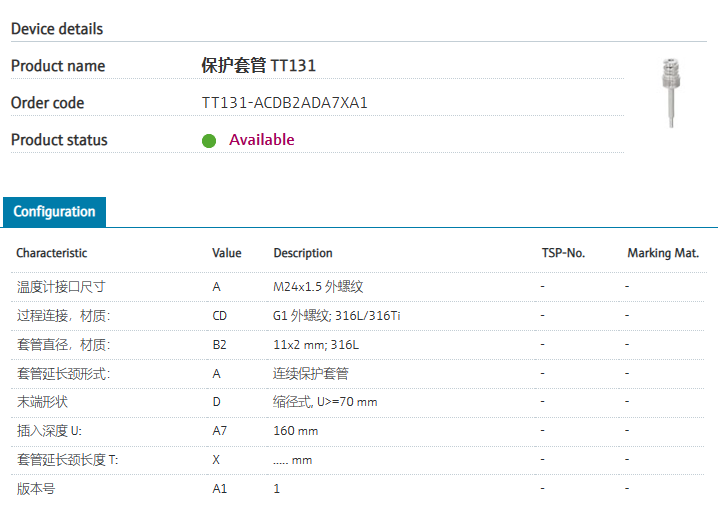The height and width of the screenshot is (514, 718).
Task: Click the TSP-No. column header
Action: pos(562,253)
